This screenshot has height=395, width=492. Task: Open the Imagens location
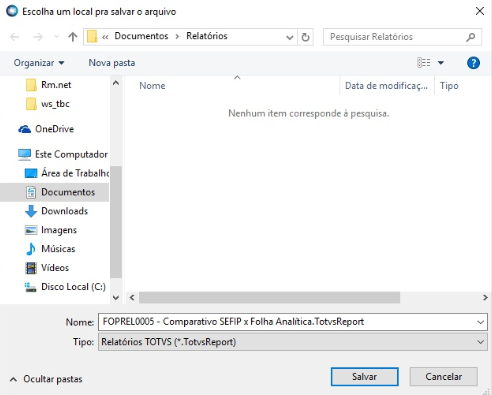pos(59,230)
